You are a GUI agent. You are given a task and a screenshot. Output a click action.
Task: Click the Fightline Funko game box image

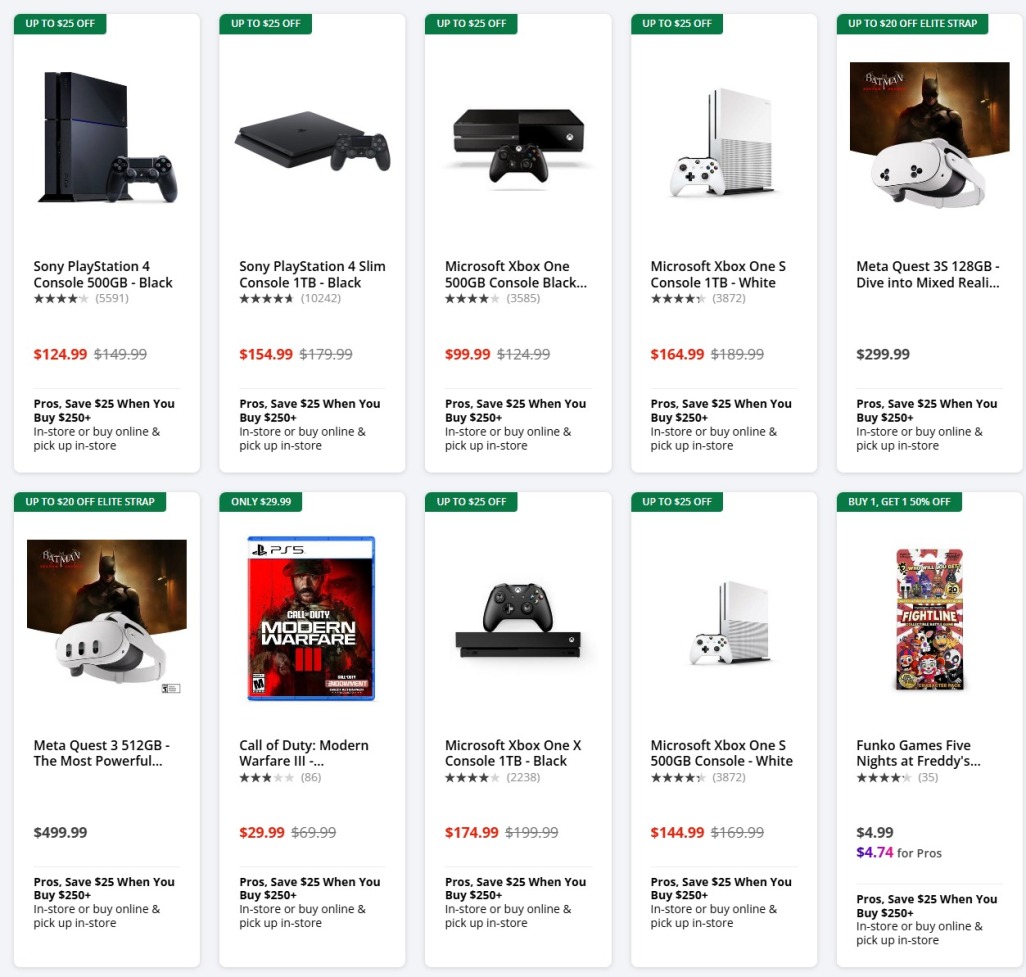pos(927,617)
